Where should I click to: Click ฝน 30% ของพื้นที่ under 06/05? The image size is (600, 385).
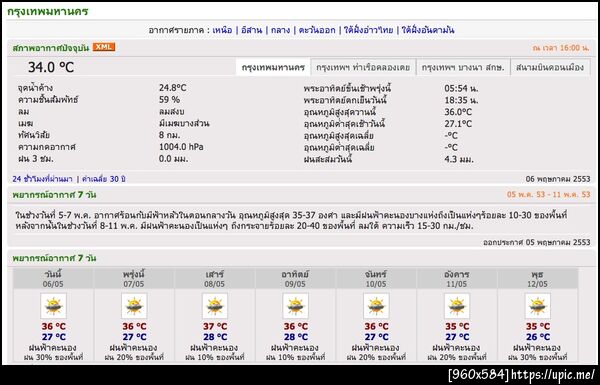click(x=53, y=357)
